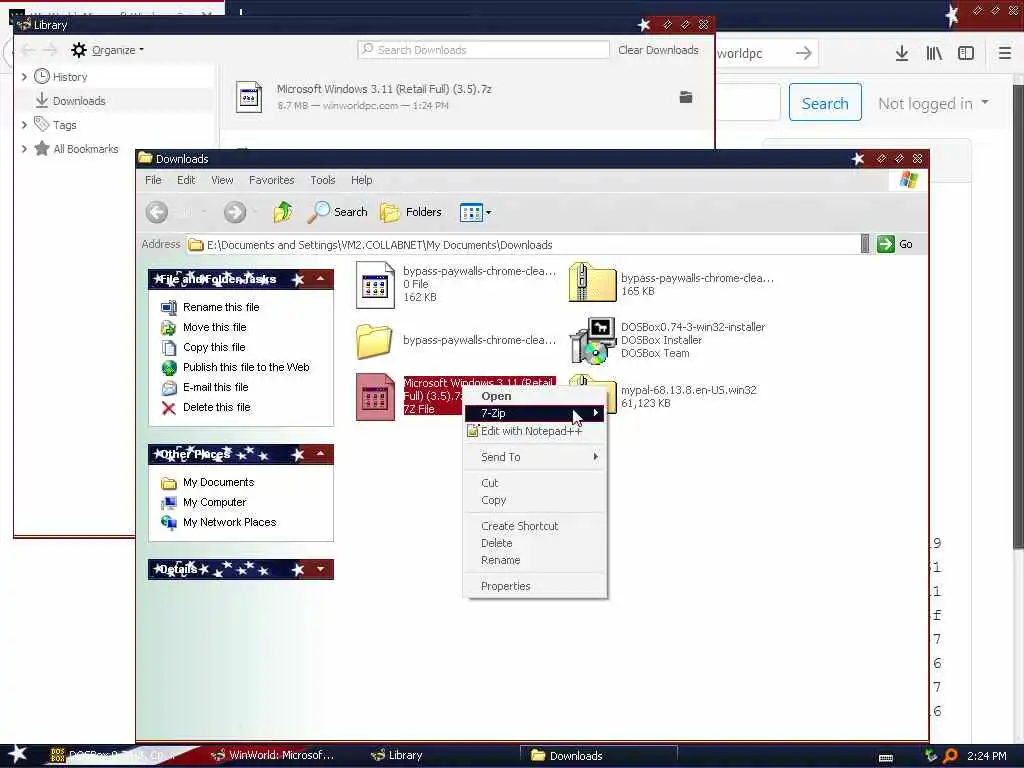Expand the 7-Zip submenu entry
The height and width of the screenshot is (768, 1024).
pyautogui.click(x=534, y=413)
